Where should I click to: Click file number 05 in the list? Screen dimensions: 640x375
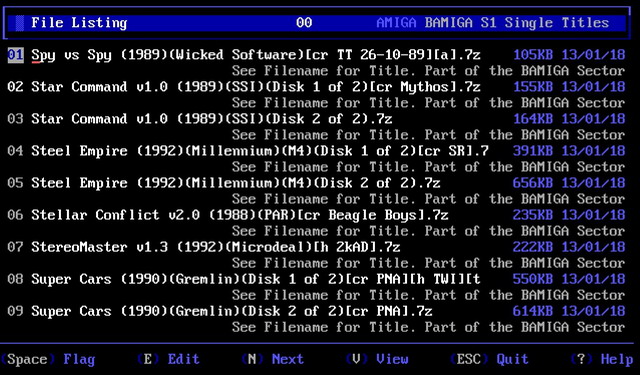click(x=16, y=183)
